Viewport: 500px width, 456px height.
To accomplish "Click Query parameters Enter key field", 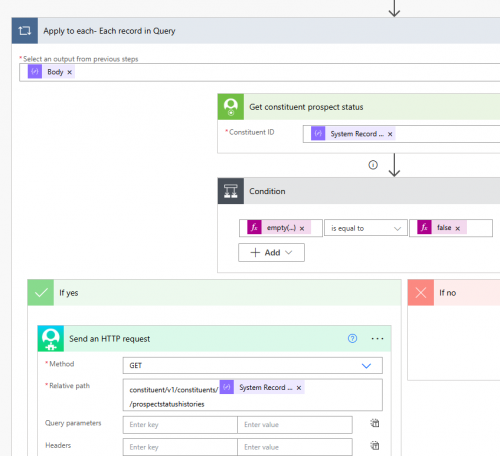I will [x=180, y=425].
